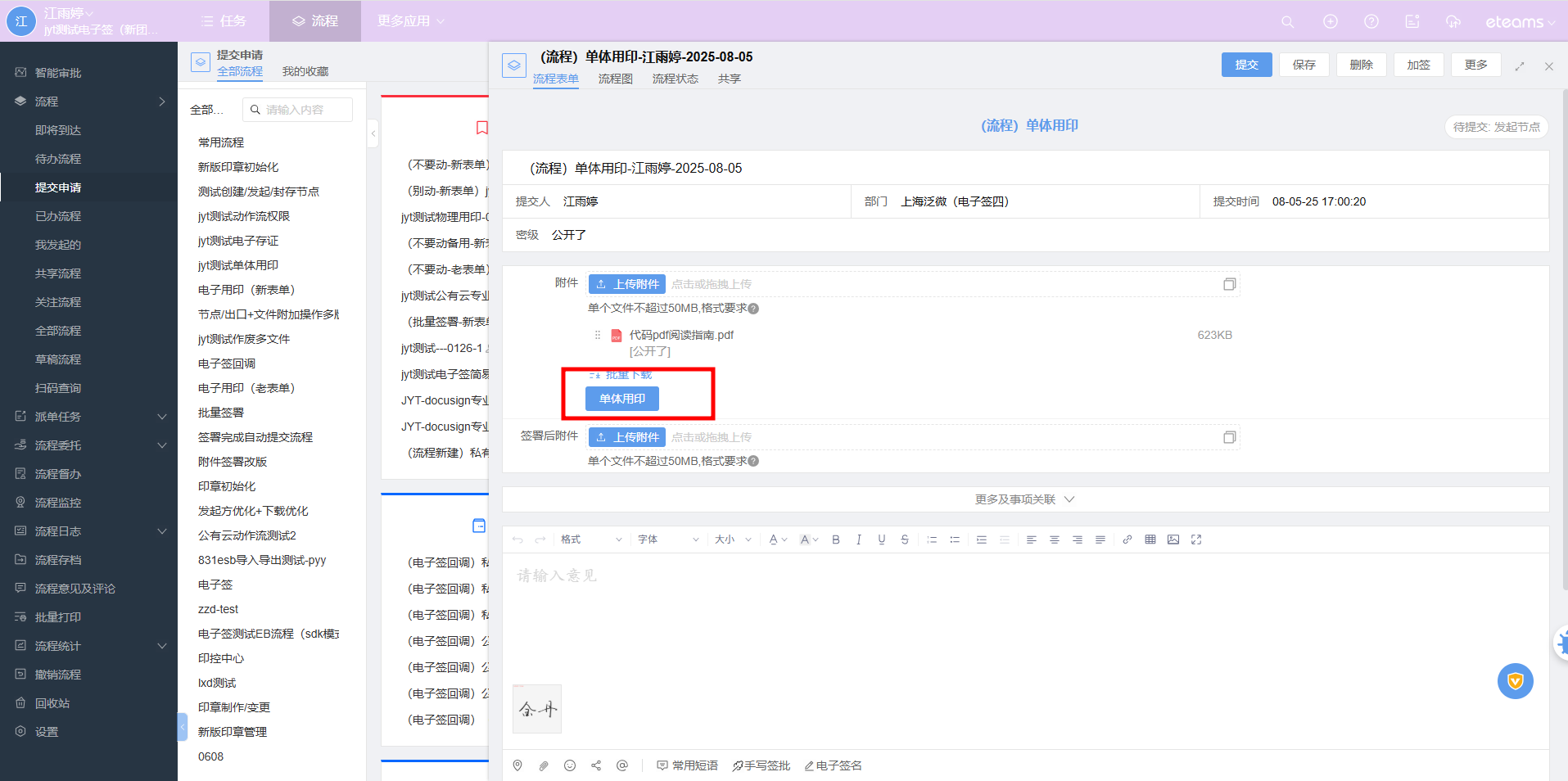Expand 更多及事项关联 section
The width and height of the screenshot is (1568, 781).
[1024, 499]
